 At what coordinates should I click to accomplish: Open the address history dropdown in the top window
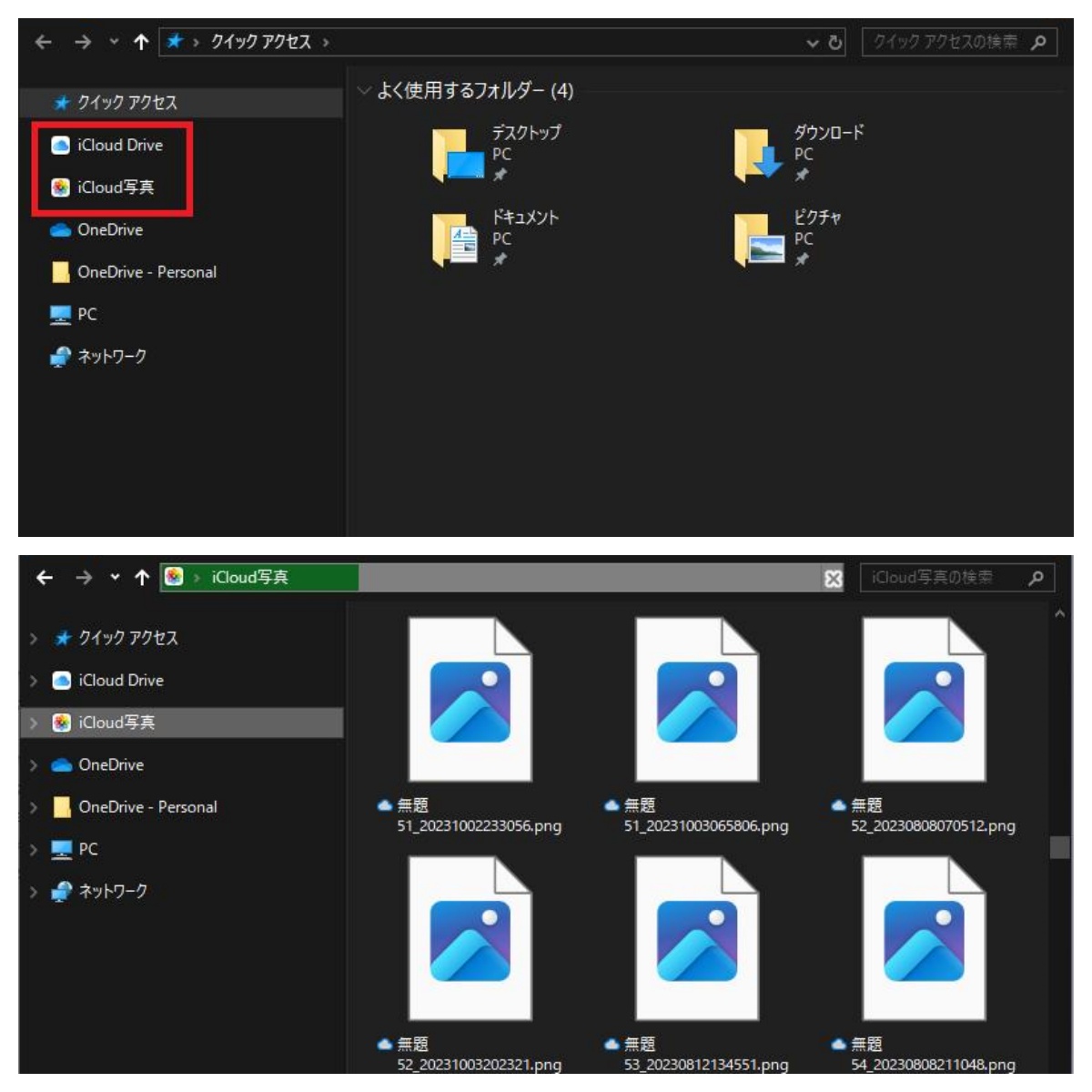[812, 43]
